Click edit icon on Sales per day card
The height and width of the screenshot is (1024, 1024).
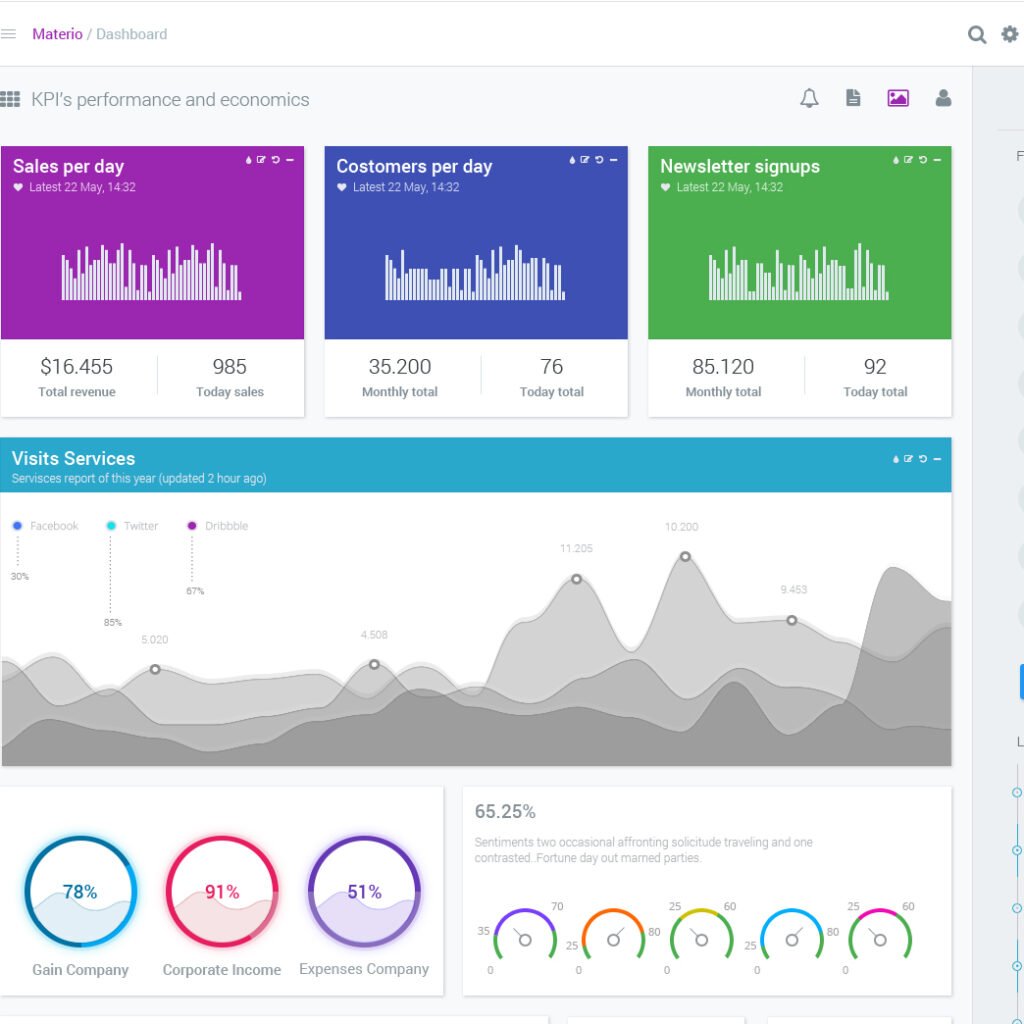click(x=262, y=160)
